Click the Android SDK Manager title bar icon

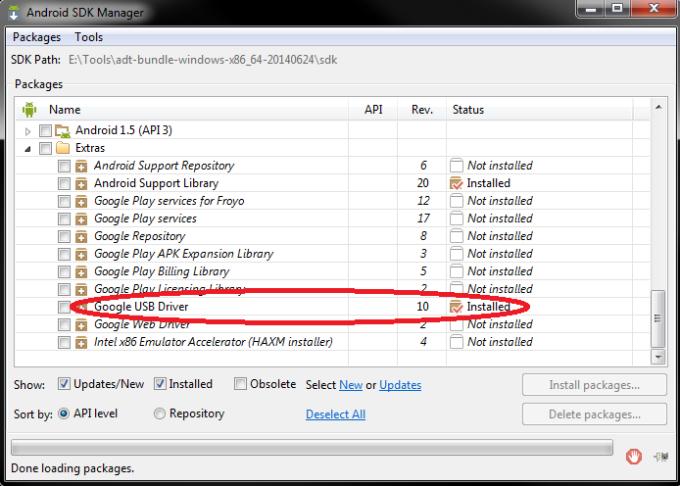[x=14, y=13]
